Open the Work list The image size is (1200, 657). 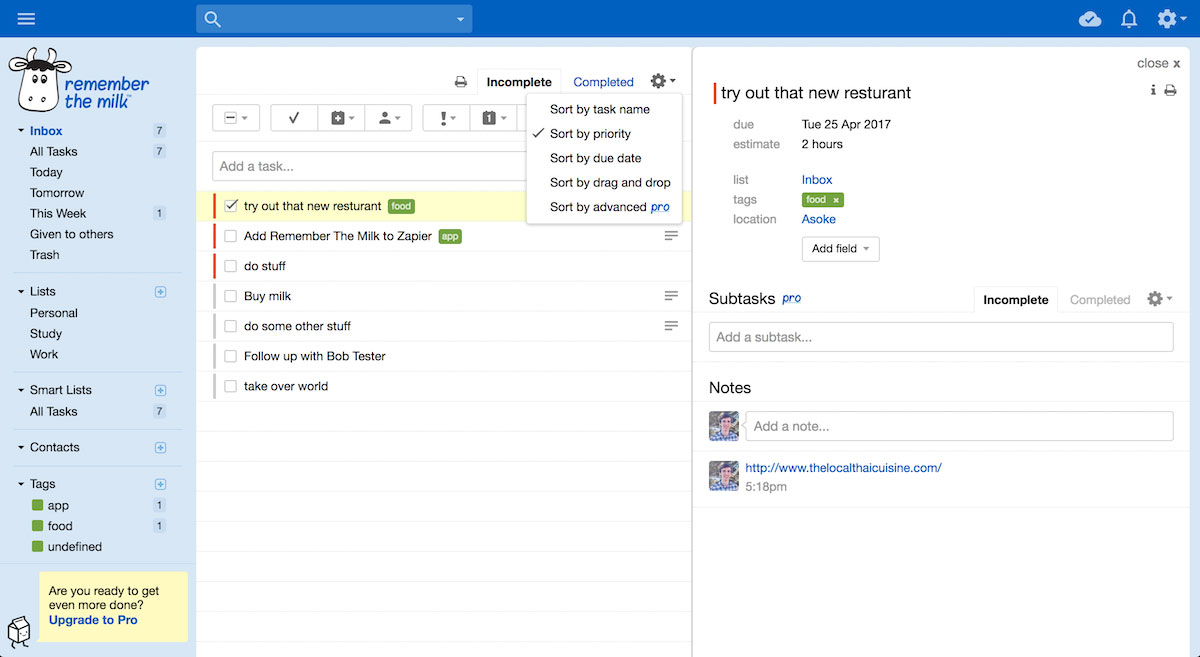pos(44,354)
